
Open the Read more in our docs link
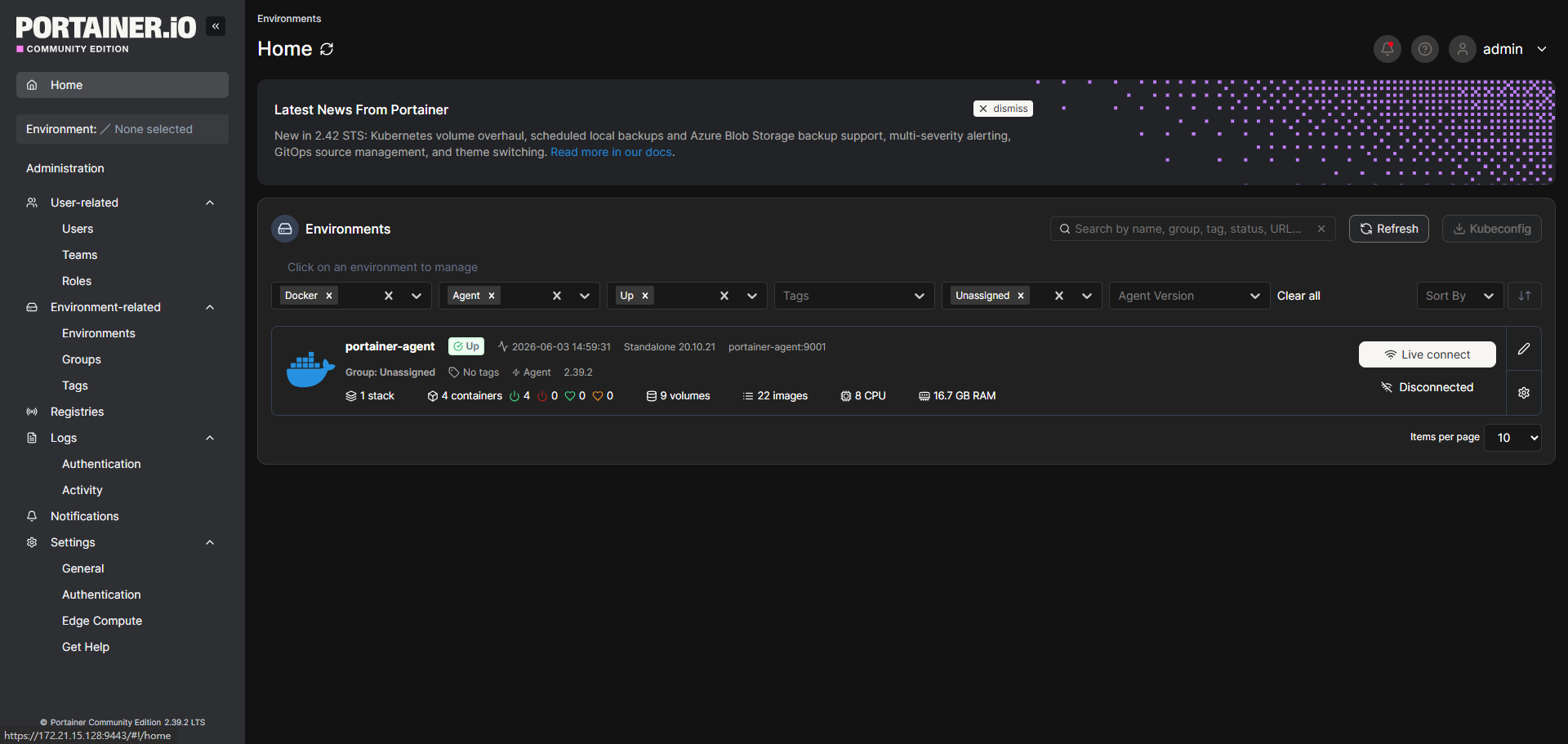tap(611, 152)
